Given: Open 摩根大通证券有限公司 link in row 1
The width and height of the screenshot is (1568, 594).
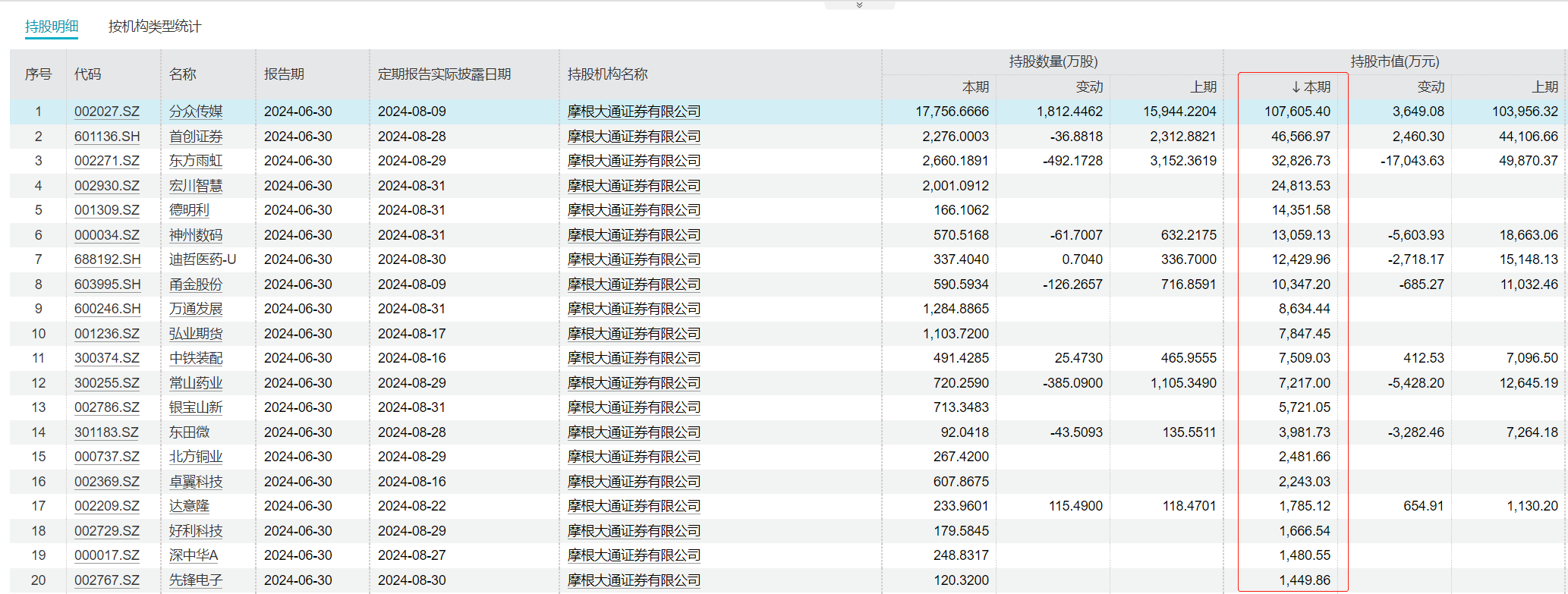Looking at the screenshot, I should pyautogui.click(x=634, y=112).
